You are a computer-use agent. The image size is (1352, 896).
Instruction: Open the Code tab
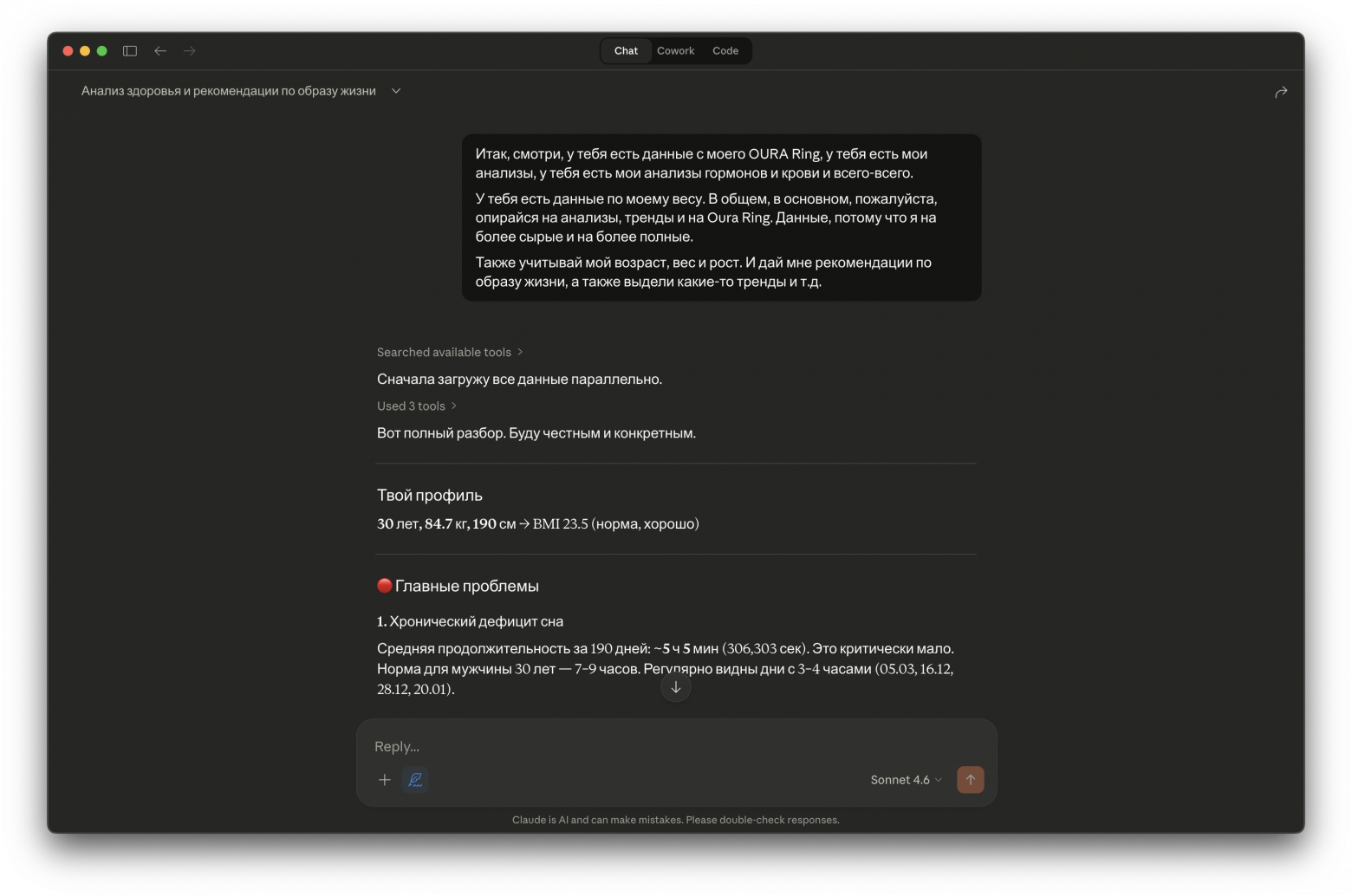(725, 51)
